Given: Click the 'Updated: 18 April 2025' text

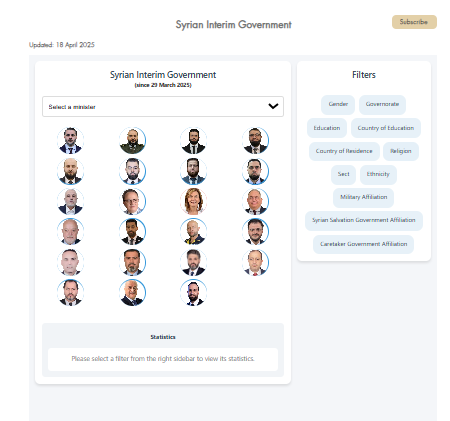Looking at the screenshot, I should 62,45.
